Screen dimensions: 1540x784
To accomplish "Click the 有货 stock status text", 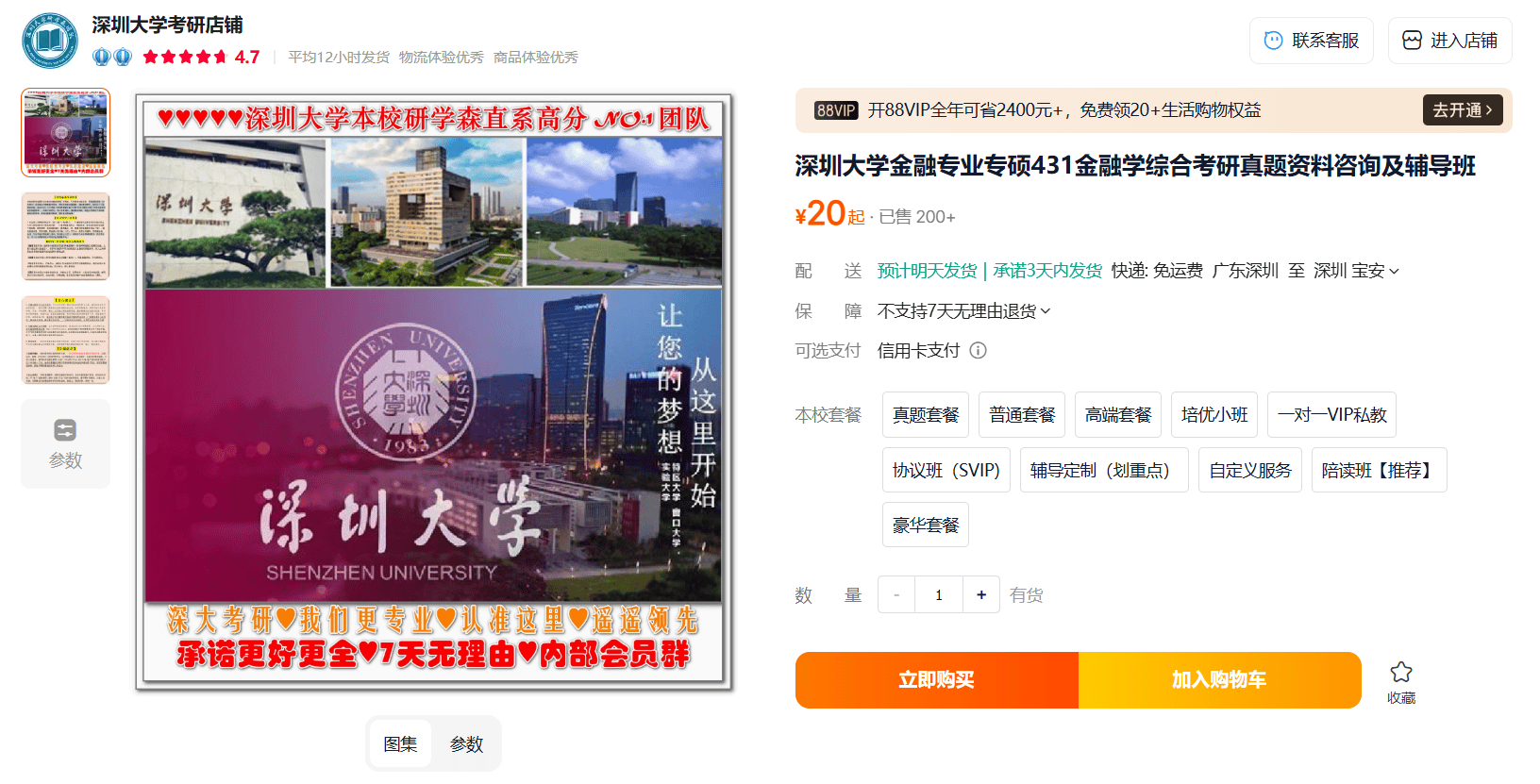I will [x=1027, y=595].
